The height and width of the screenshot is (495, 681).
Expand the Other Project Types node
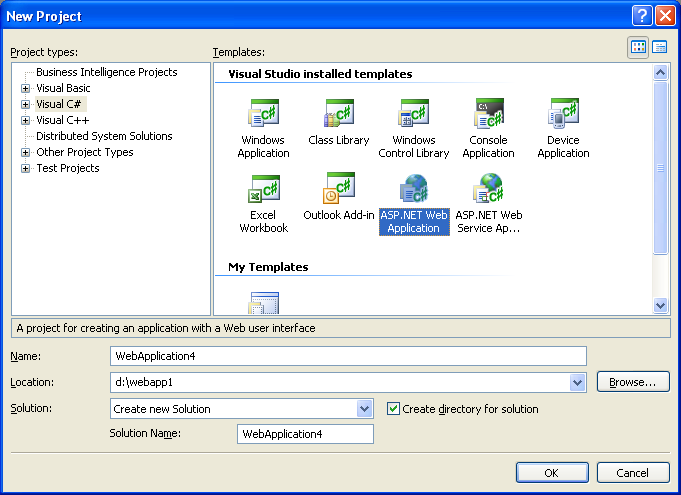(25, 152)
